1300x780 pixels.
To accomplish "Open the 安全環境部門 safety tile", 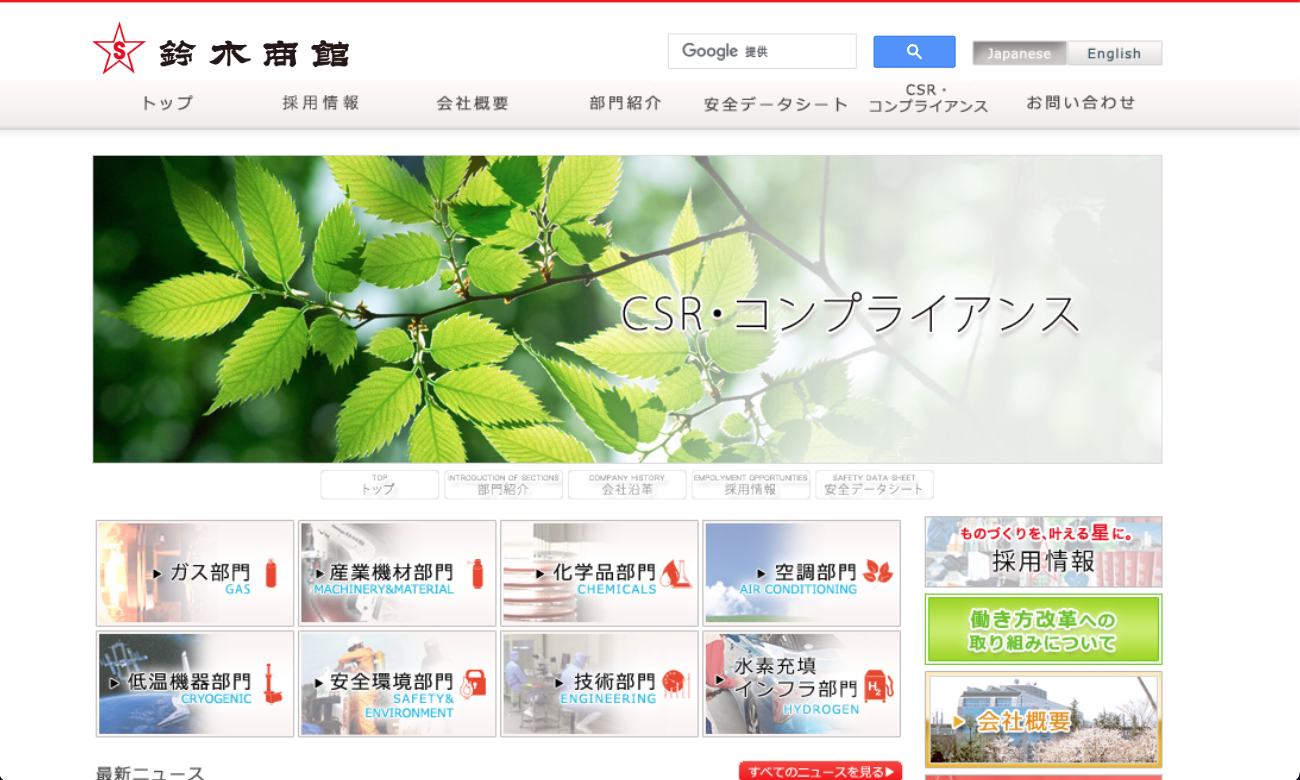I will [397, 683].
